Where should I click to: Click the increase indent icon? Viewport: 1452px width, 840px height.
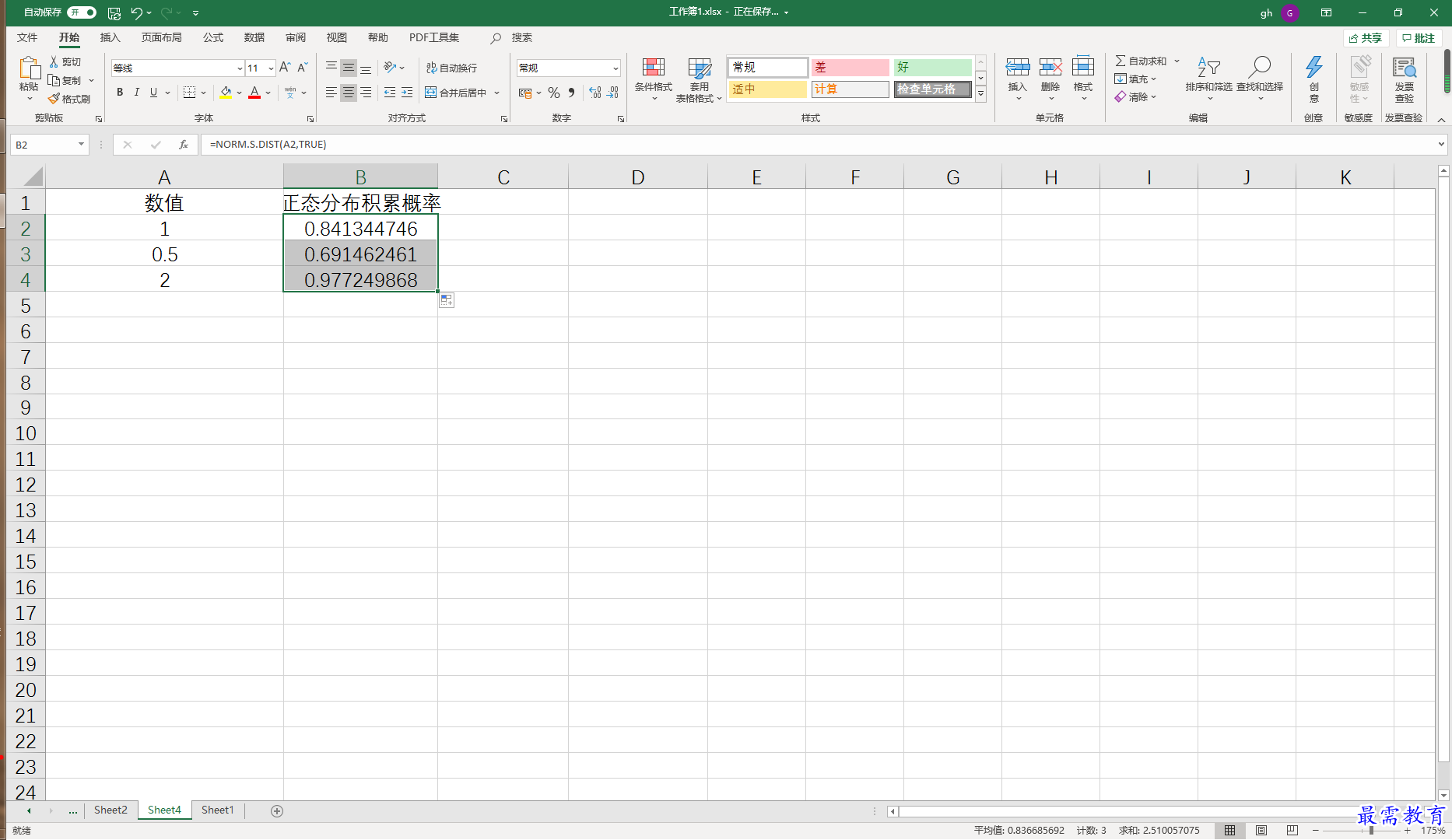(407, 93)
